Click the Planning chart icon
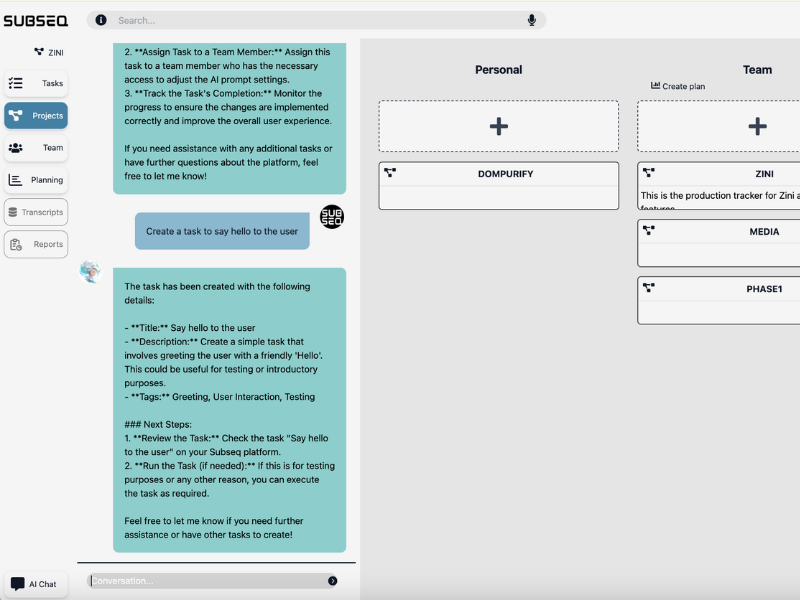The width and height of the screenshot is (800, 600). coord(15,180)
